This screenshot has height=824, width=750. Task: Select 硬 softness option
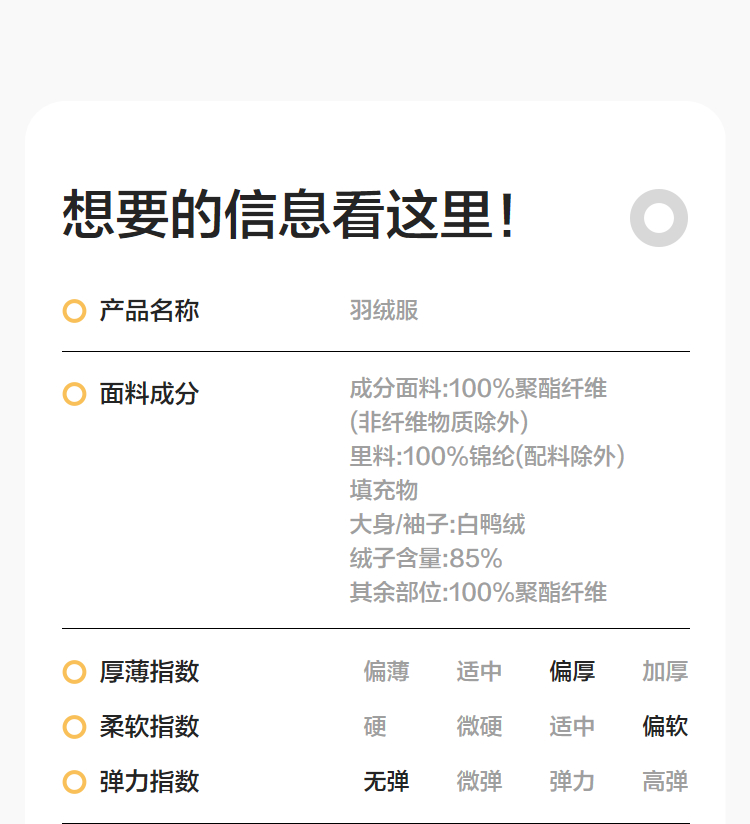(375, 727)
